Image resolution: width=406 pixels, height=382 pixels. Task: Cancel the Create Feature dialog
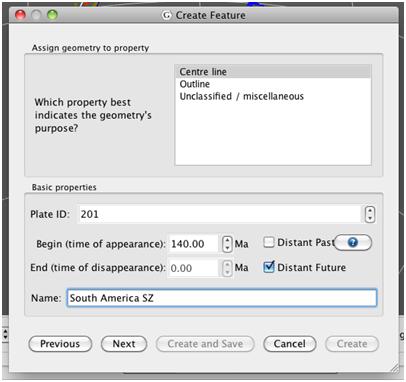[289, 344]
